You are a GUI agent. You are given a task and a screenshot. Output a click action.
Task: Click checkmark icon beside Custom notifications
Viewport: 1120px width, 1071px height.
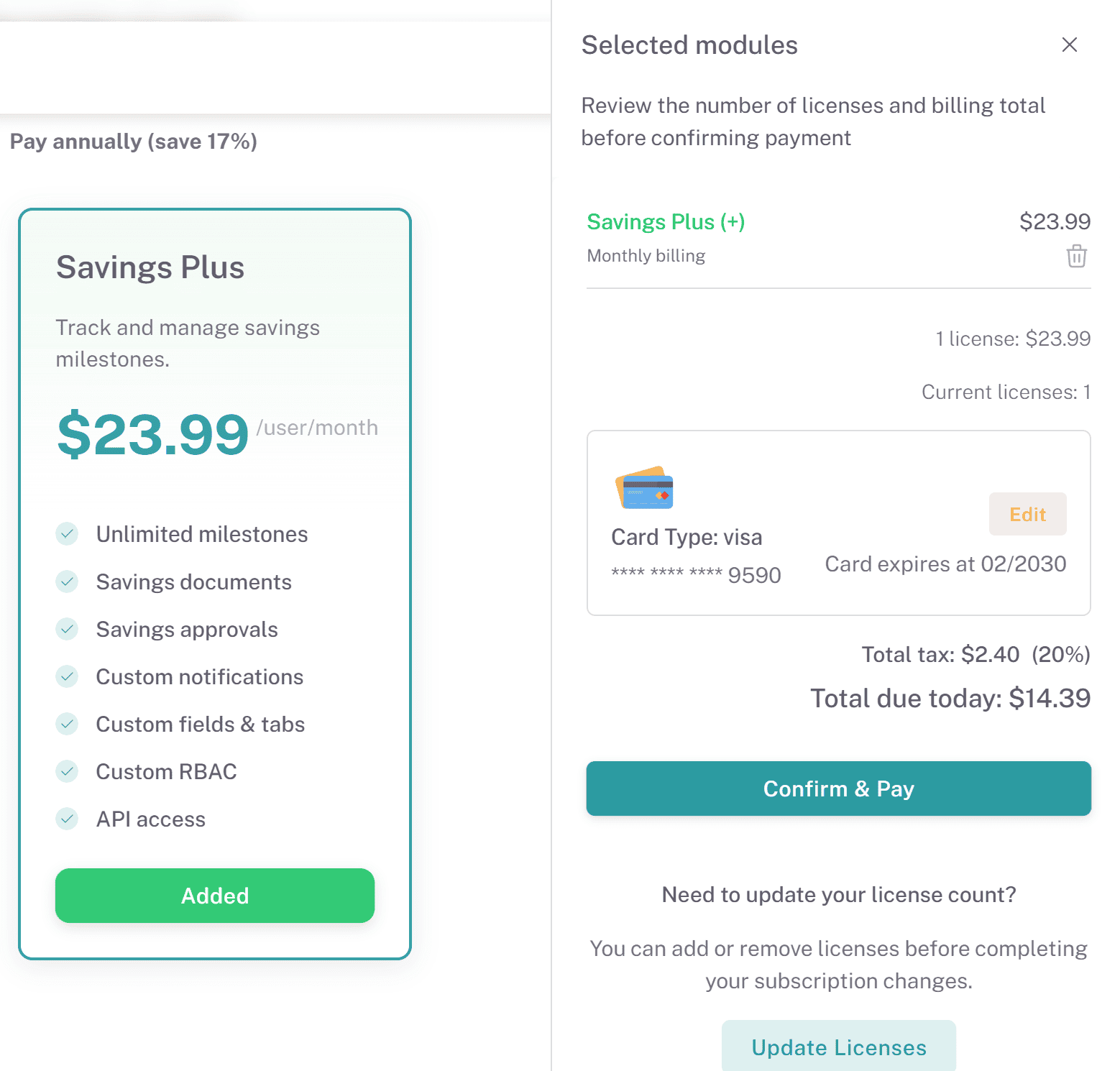pyautogui.click(x=67, y=676)
